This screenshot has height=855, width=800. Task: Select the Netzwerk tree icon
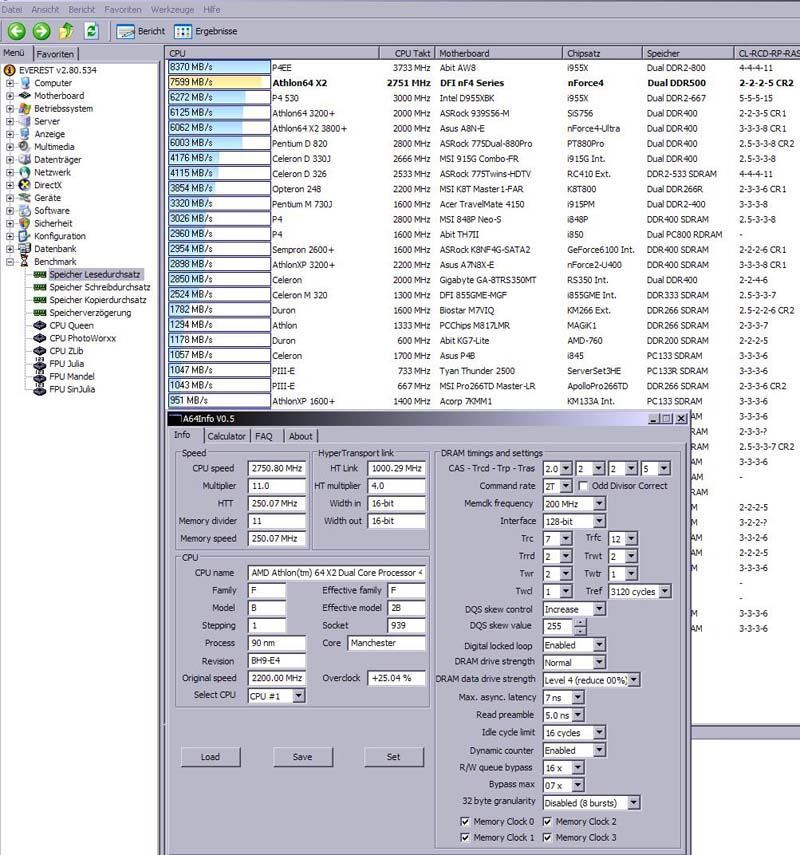[x=25, y=172]
